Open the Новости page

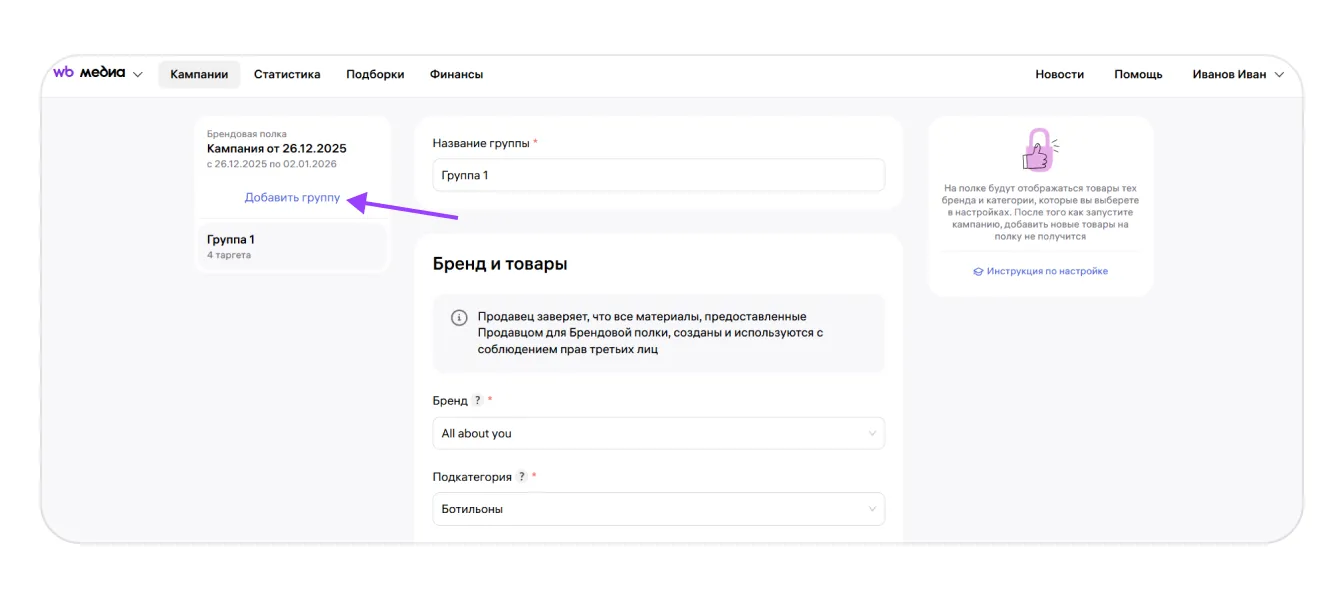point(1060,75)
